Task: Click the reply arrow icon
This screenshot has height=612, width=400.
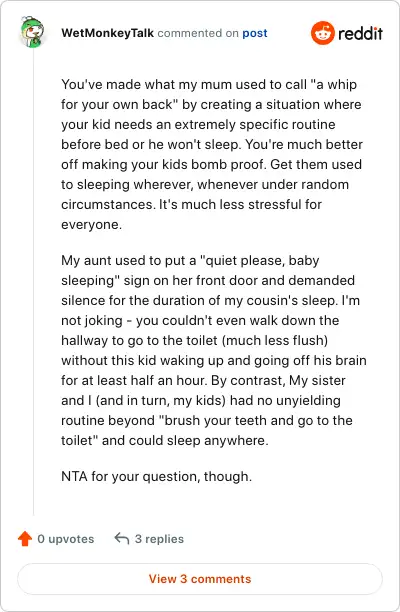Action: 121,539
